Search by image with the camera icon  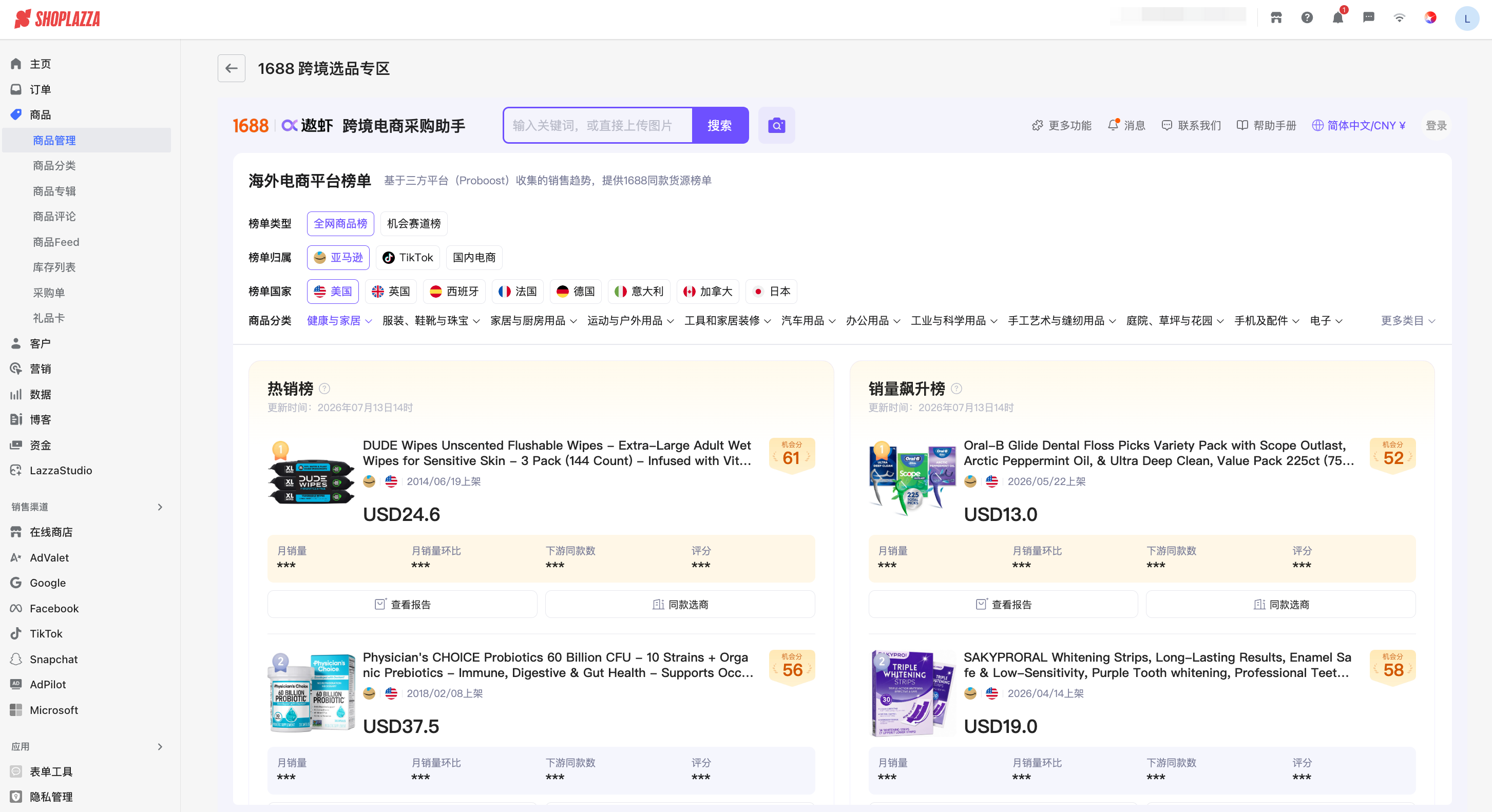pos(777,125)
